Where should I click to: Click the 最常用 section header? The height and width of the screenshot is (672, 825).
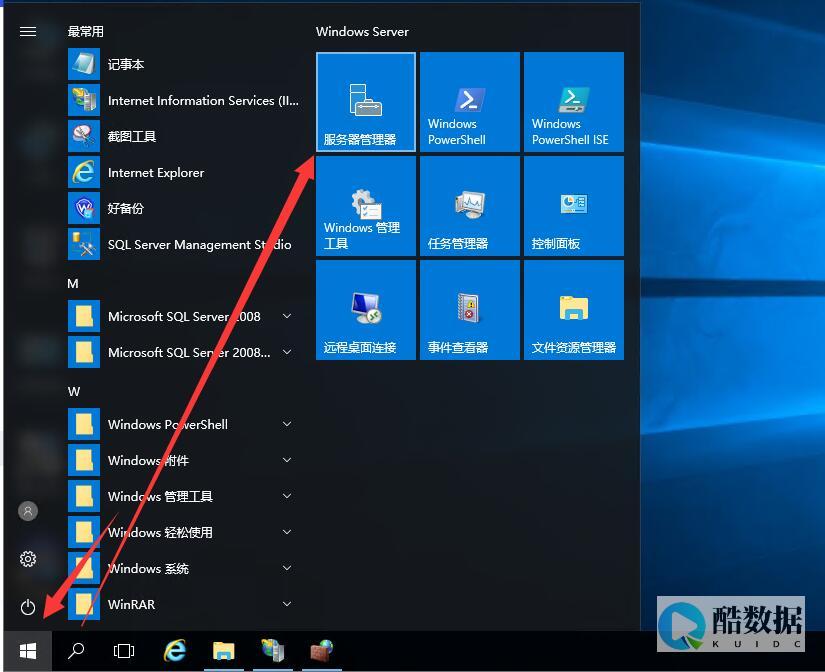(x=85, y=32)
